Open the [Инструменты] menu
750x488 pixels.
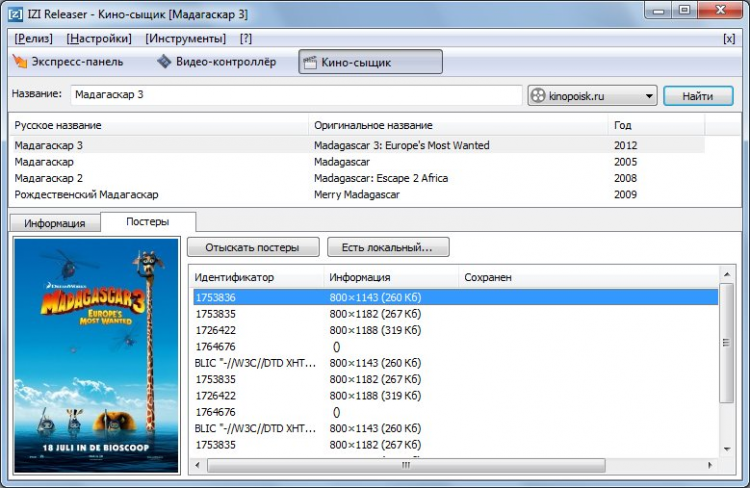click(186, 38)
